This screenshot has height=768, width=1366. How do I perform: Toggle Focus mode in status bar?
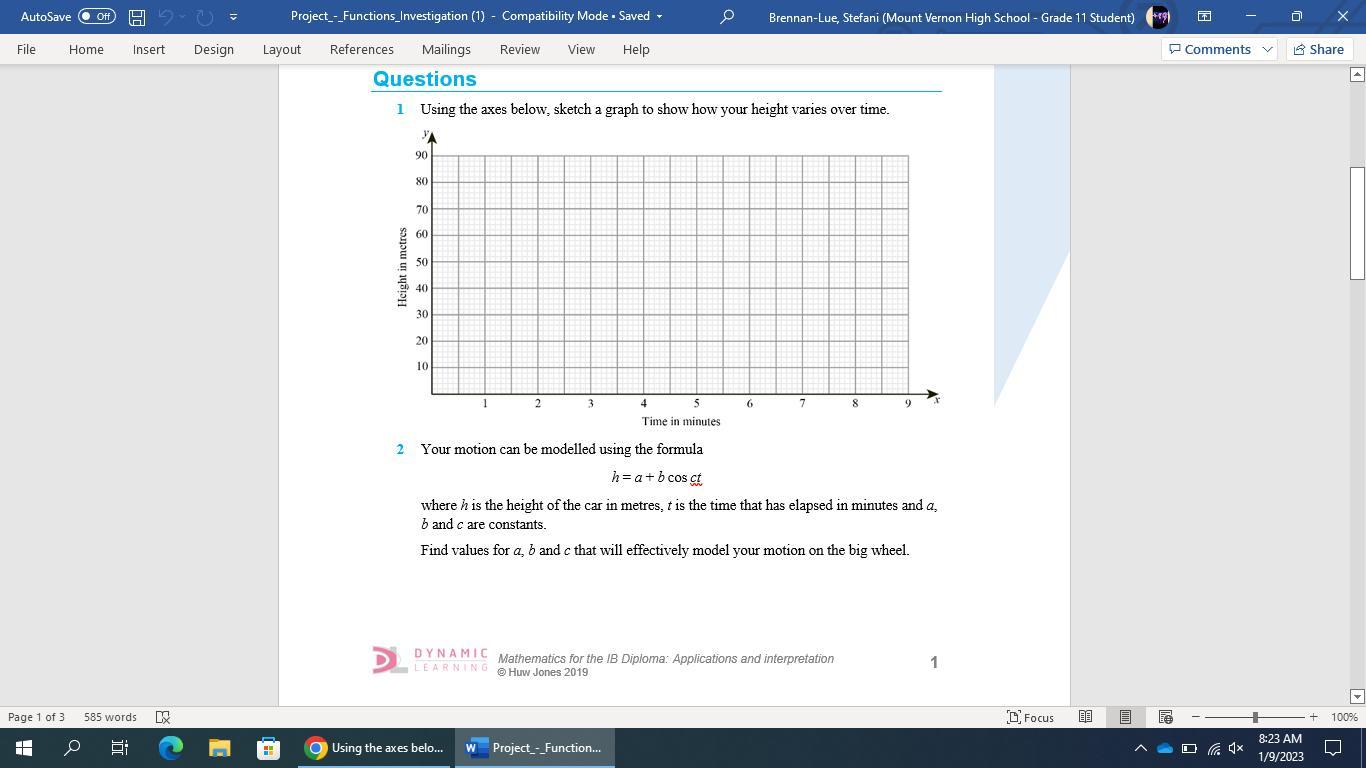point(1030,717)
